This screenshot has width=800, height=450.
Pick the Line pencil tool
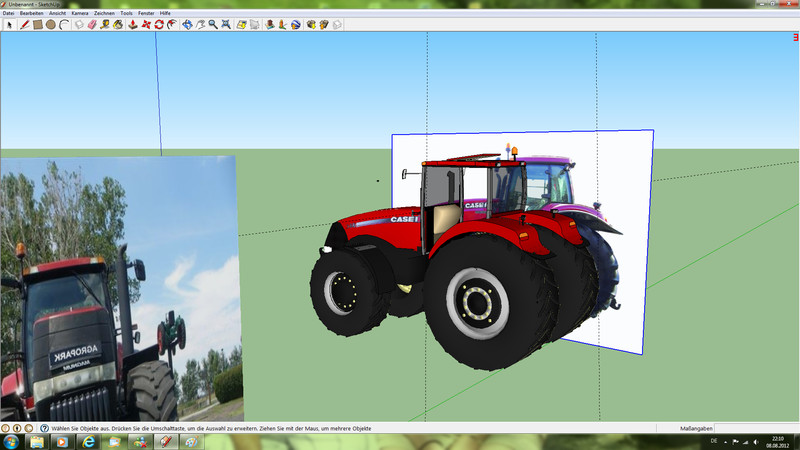(24, 24)
